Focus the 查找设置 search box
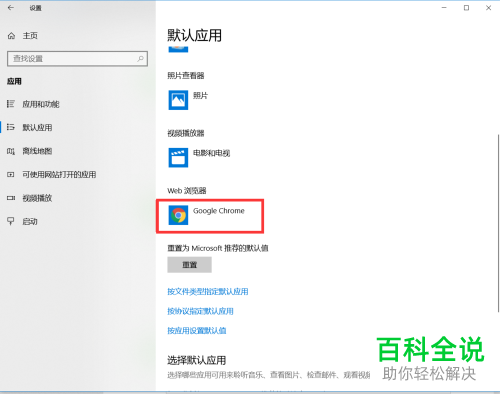Viewport: 500px width, 394px height. [77, 59]
